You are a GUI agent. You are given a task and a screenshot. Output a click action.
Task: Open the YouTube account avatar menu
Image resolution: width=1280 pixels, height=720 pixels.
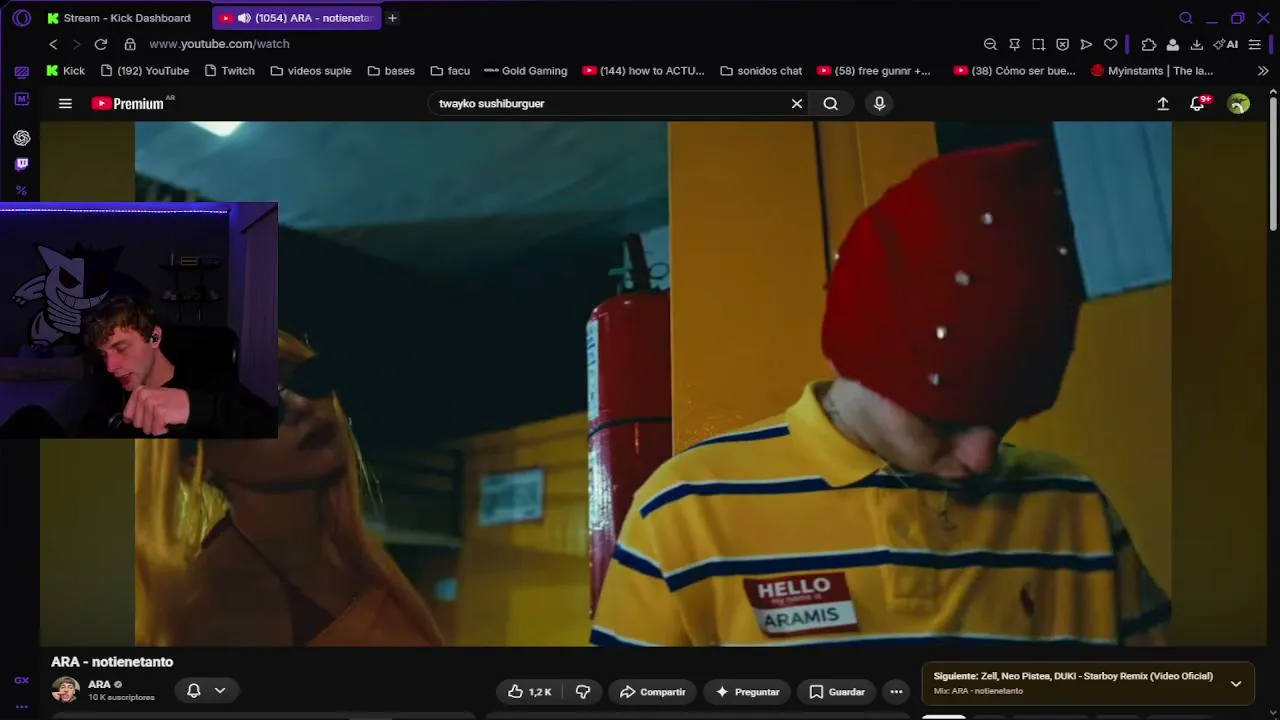click(1239, 103)
